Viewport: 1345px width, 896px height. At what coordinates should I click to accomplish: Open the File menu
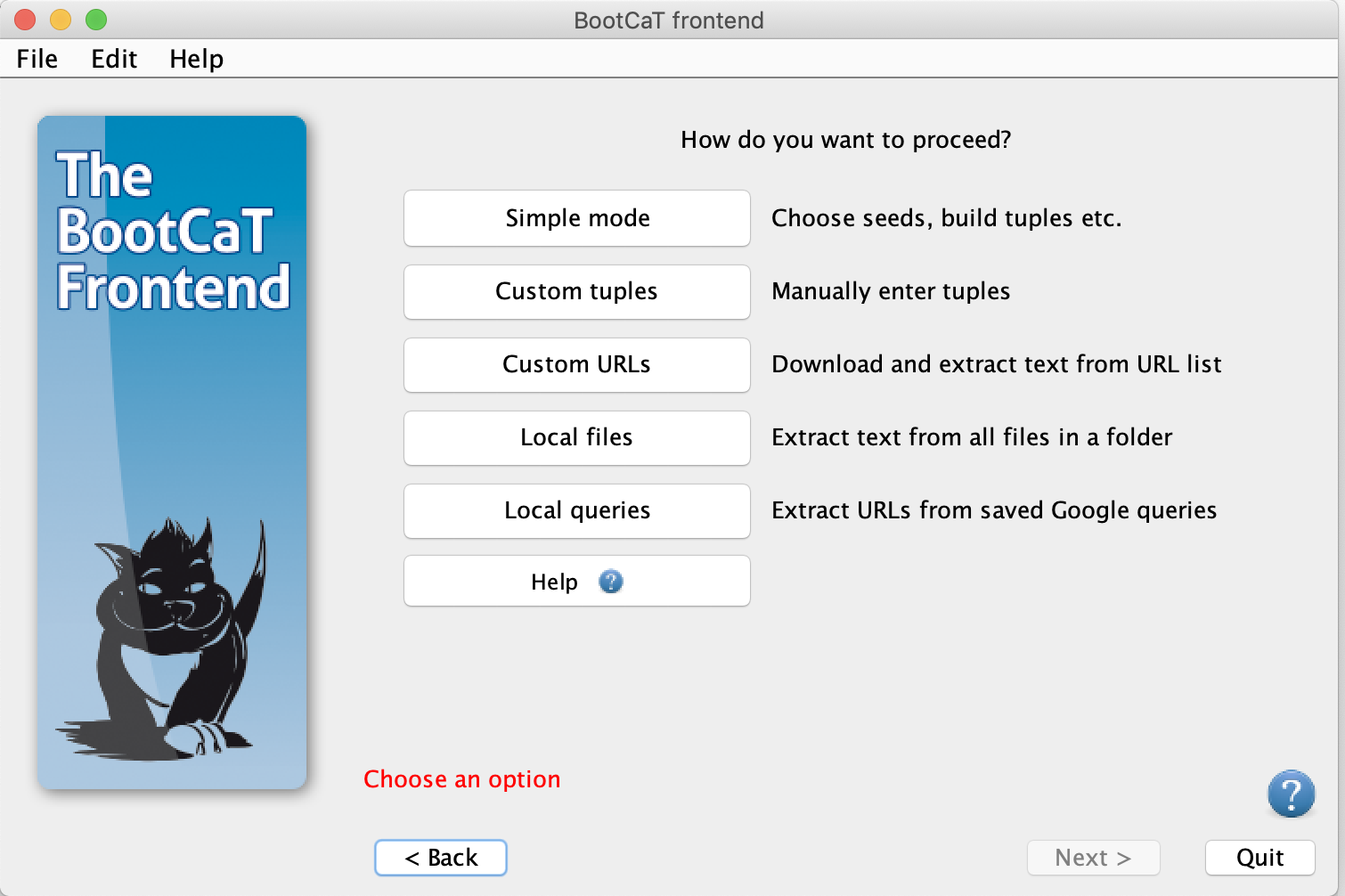(x=37, y=59)
